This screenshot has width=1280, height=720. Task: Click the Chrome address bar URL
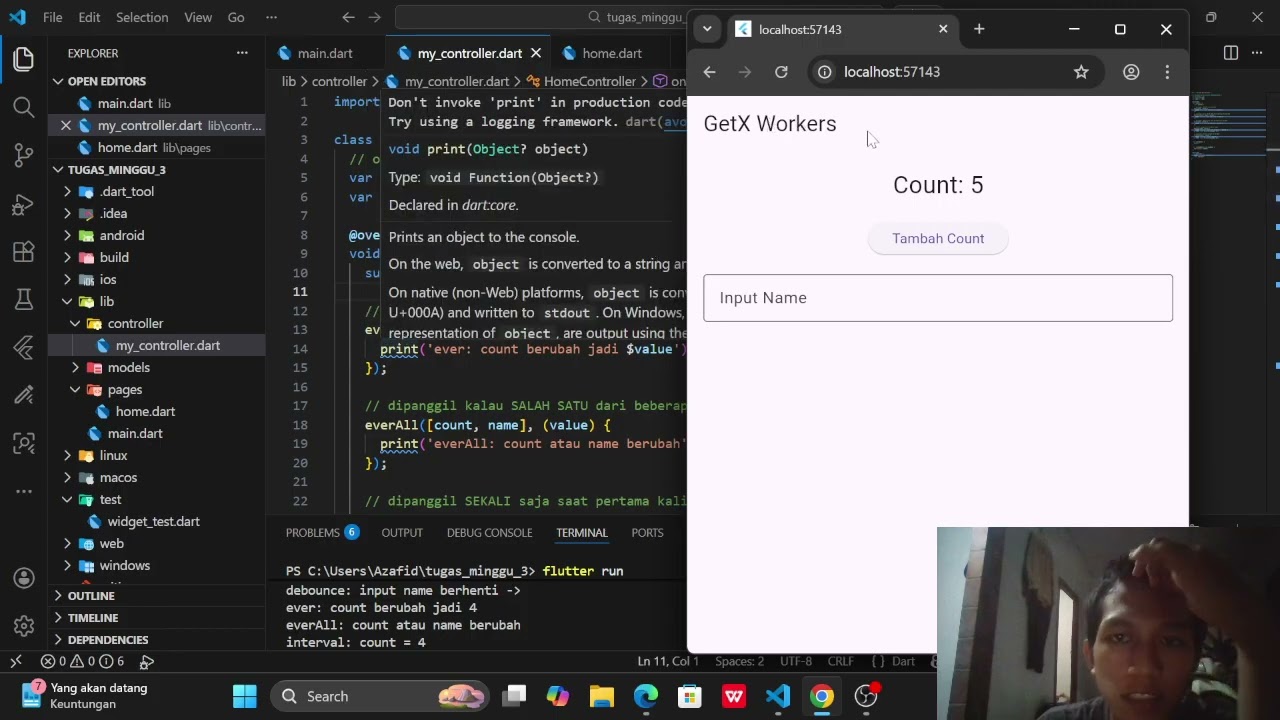pos(892,72)
